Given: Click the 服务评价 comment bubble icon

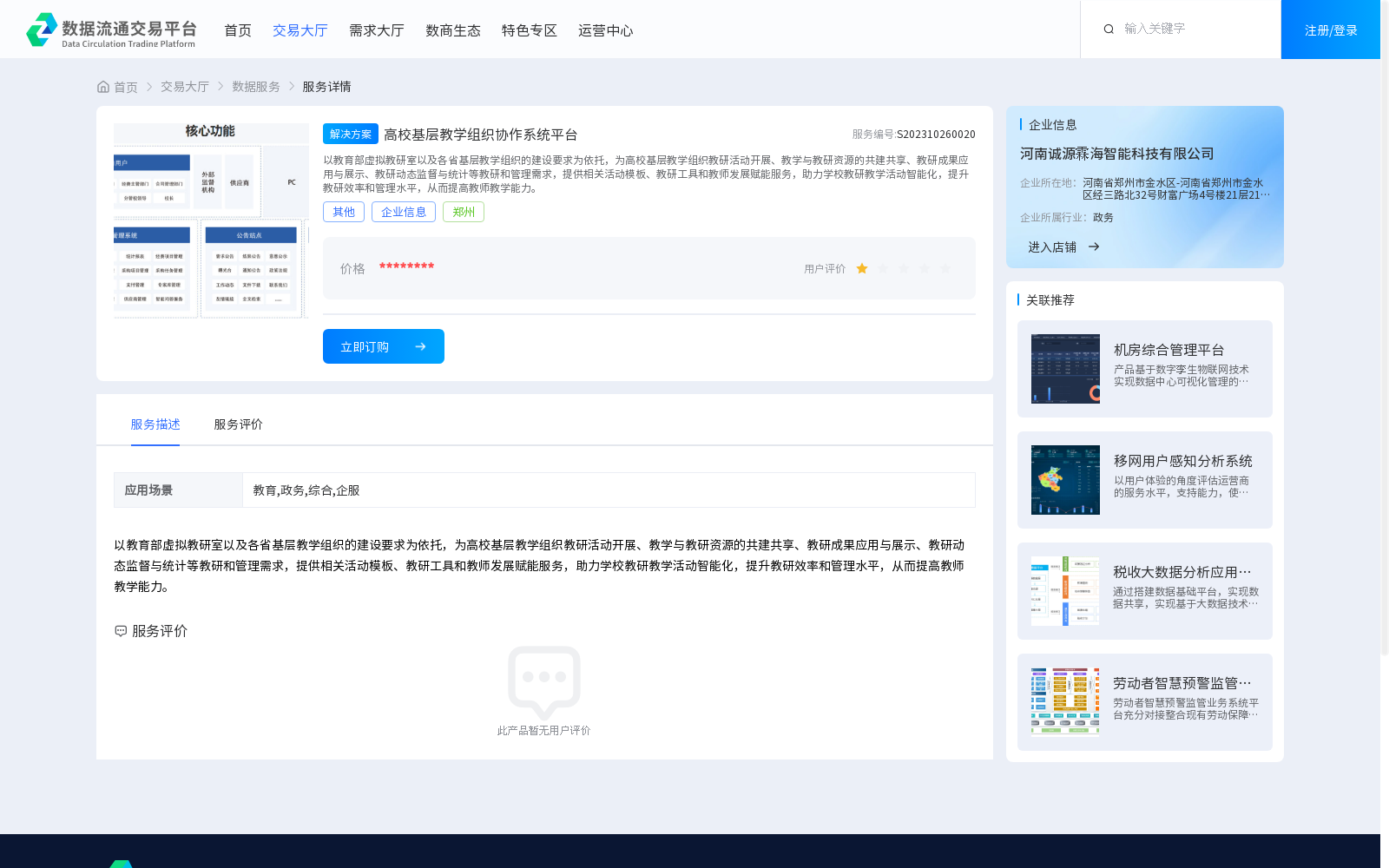Looking at the screenshot, I should (x=121, y=631).
